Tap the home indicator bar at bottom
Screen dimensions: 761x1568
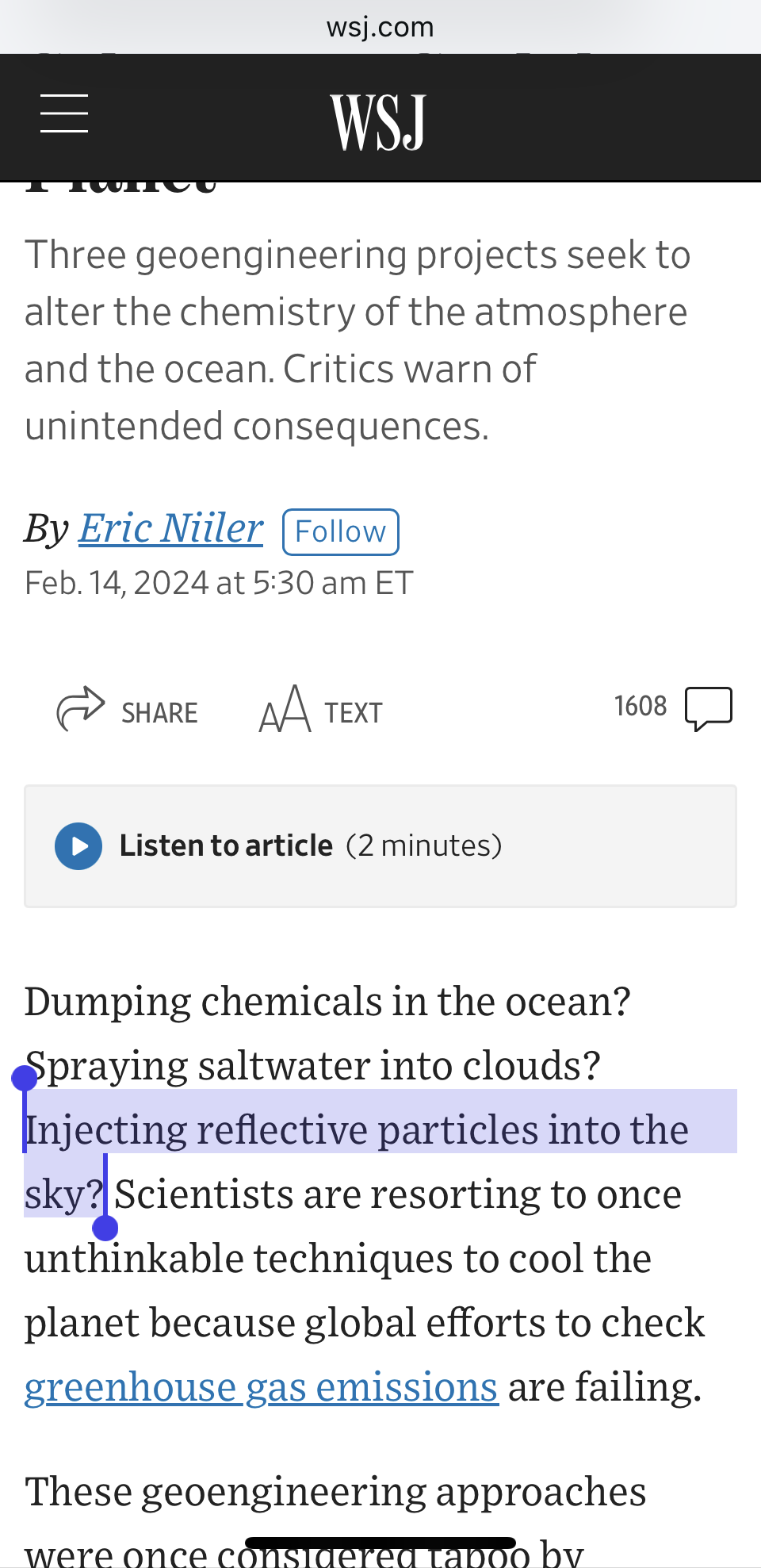point(380,1543)
